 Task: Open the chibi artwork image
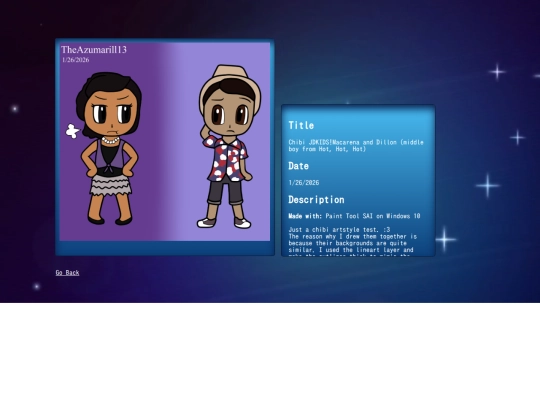point(165,142)
